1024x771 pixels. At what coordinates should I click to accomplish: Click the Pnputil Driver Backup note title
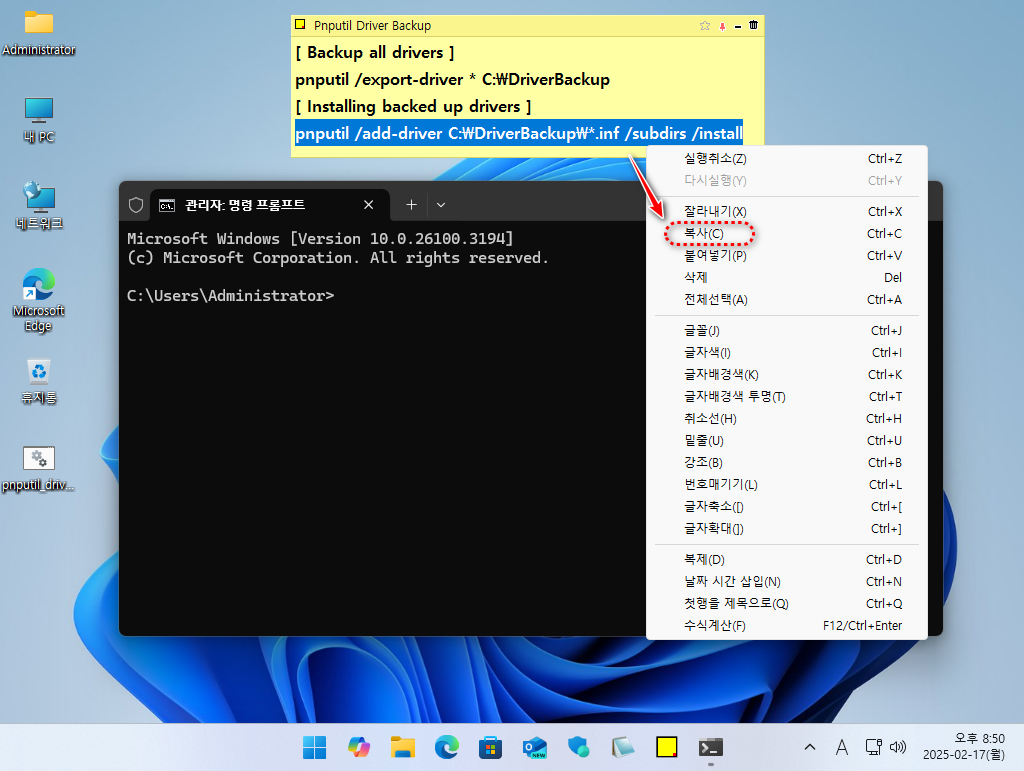tap(372, 25)
